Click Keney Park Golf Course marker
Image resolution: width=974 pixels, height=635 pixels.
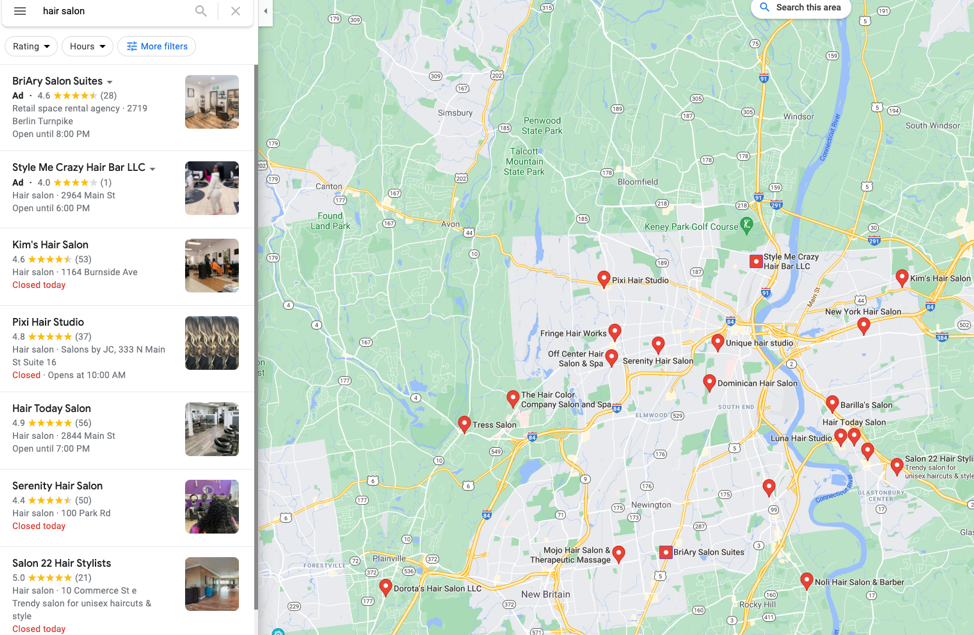(747, 226)
